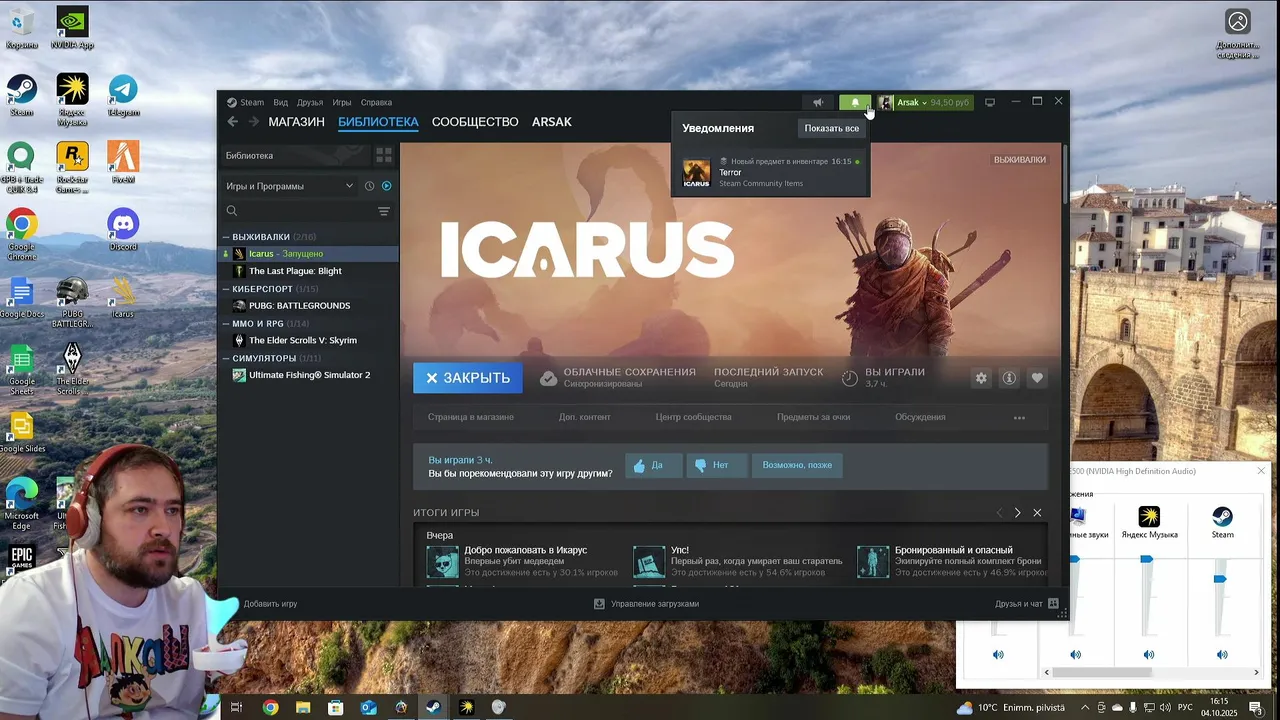Switch library to collections grid view icon
Image resolution: width=1280 pixels, height=720 pixels.
pyautogui.click(x=384, y=155)
